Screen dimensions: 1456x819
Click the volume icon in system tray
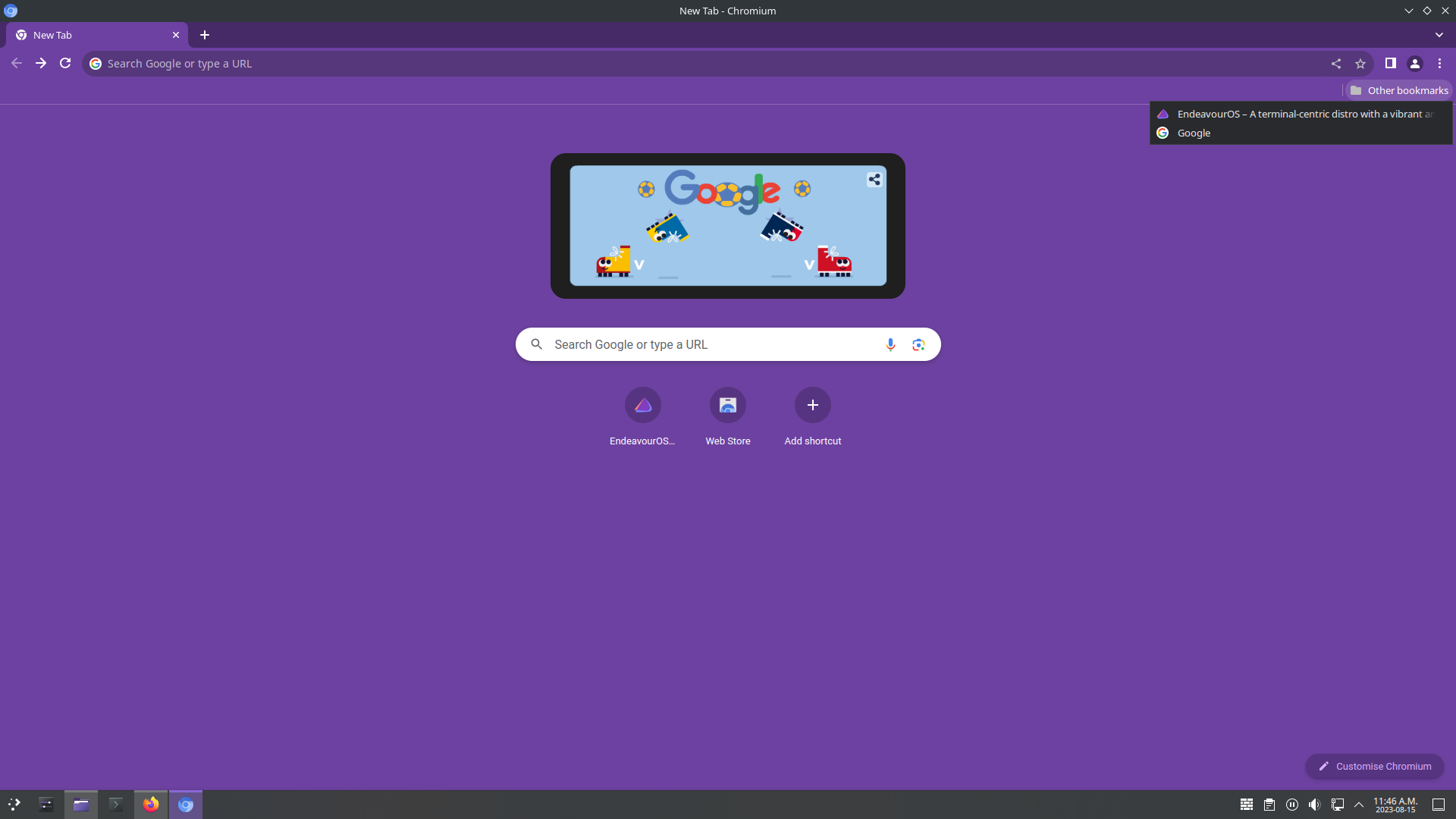[x=1314, y=805]
